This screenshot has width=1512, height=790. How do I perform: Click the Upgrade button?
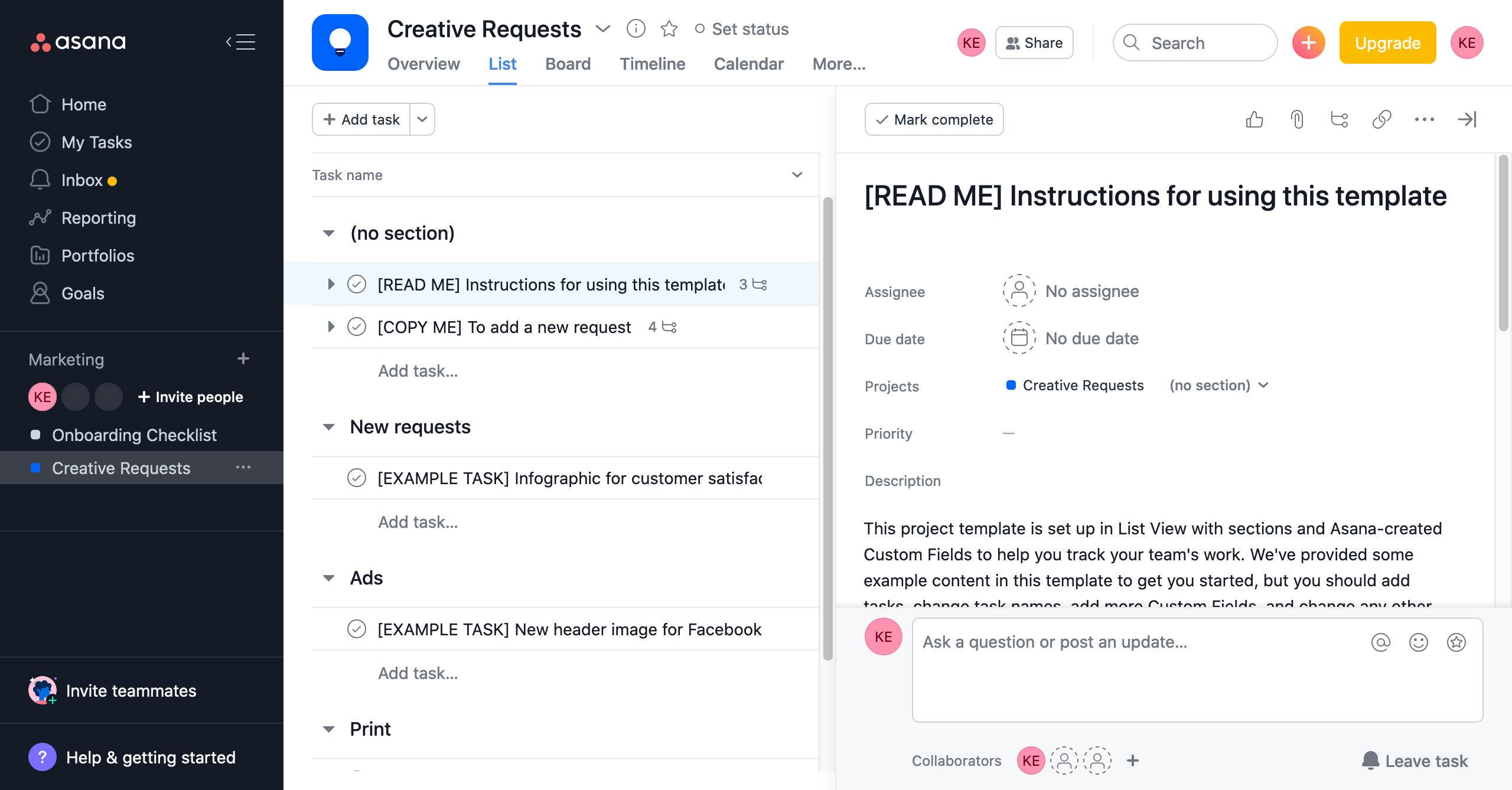pyautogui.click(x=1387, y=43)
